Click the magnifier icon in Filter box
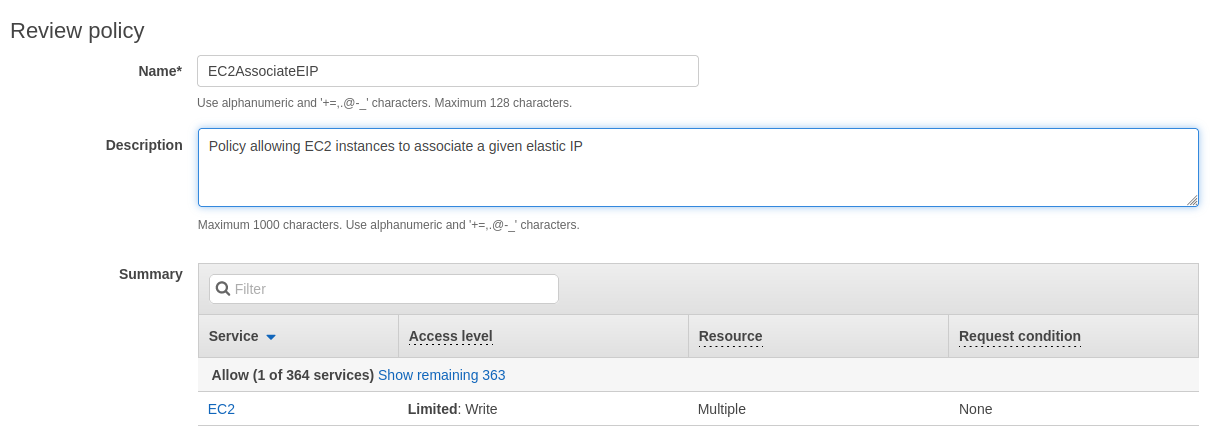Viewport: 1210px width, 440px height. point(223,289)
